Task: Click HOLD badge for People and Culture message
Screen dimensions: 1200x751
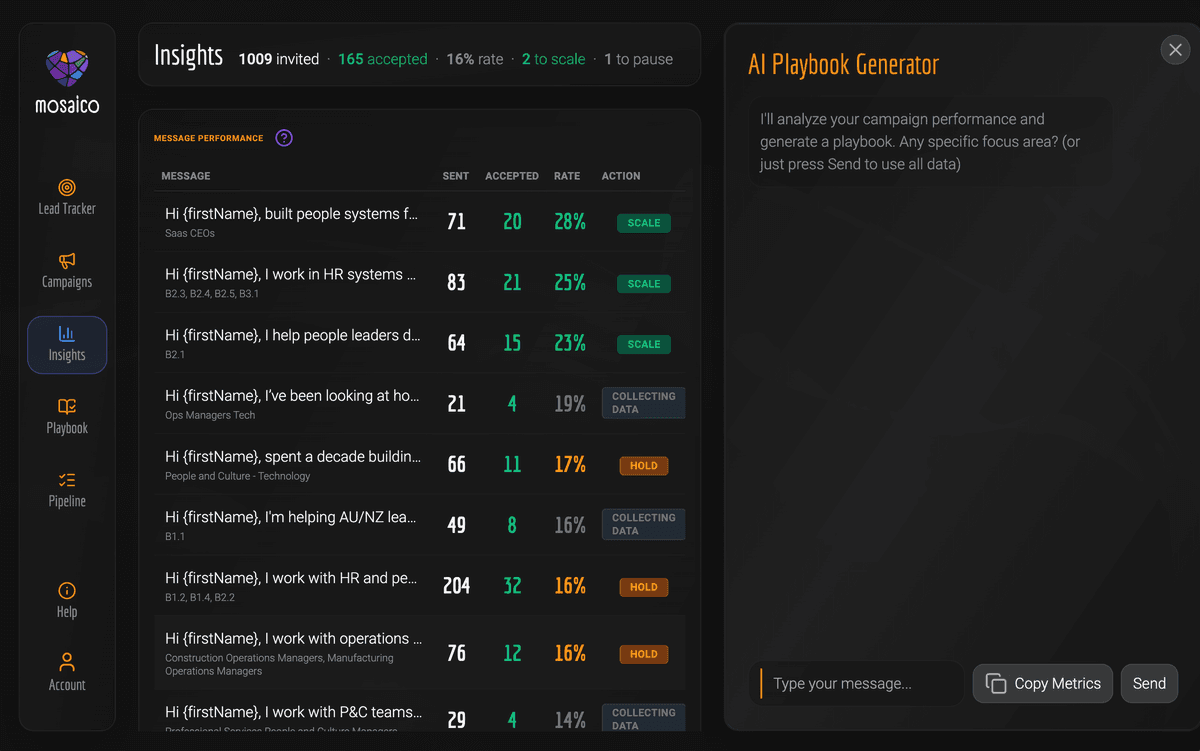Action: (x=644, y=466)
